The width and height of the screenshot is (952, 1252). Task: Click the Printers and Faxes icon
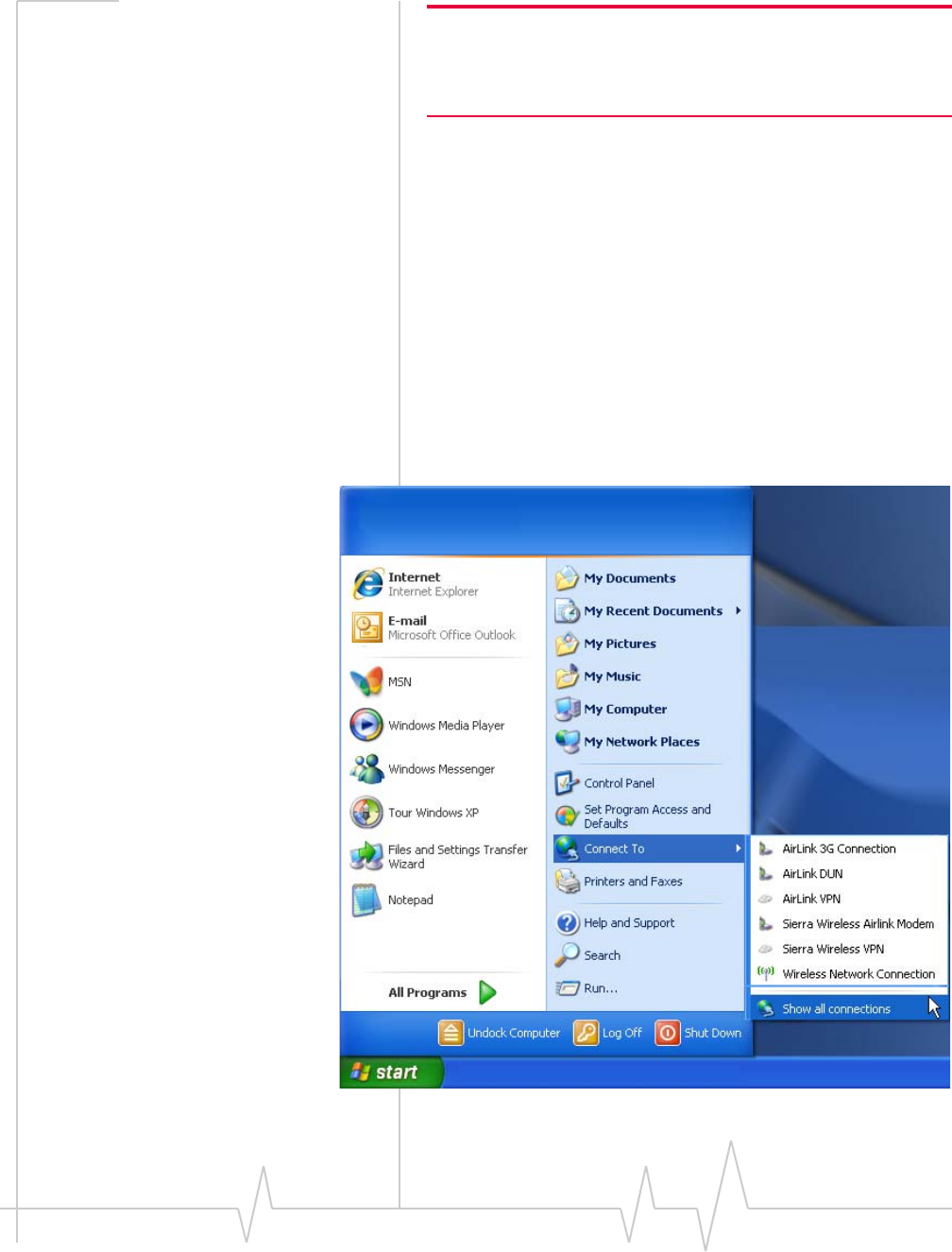pos(568,882)
